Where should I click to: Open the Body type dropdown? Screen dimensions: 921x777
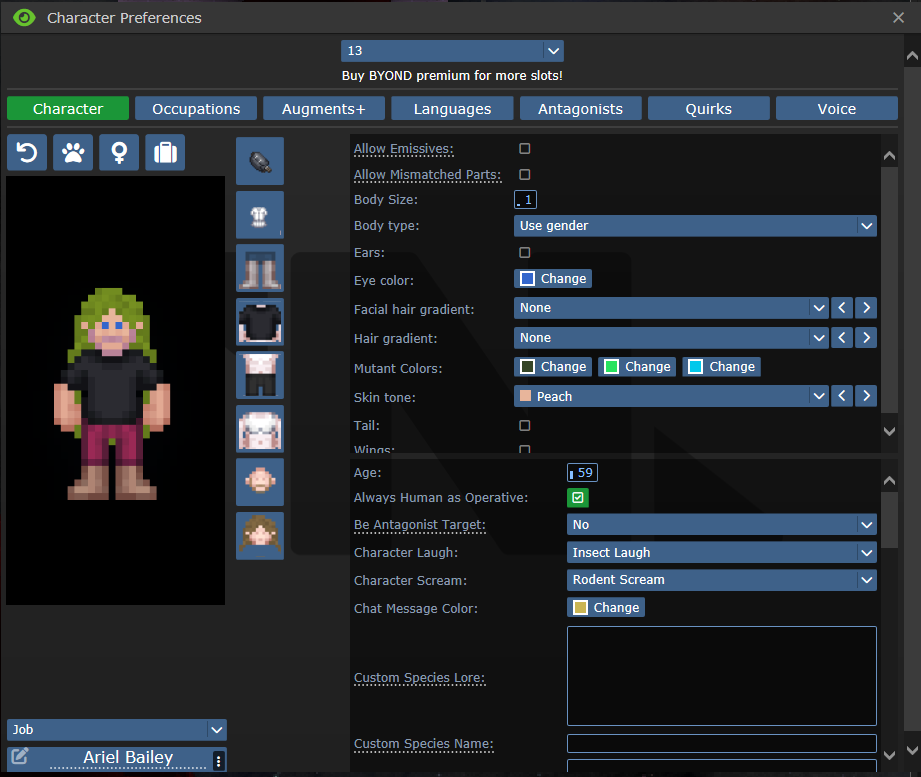695,226
